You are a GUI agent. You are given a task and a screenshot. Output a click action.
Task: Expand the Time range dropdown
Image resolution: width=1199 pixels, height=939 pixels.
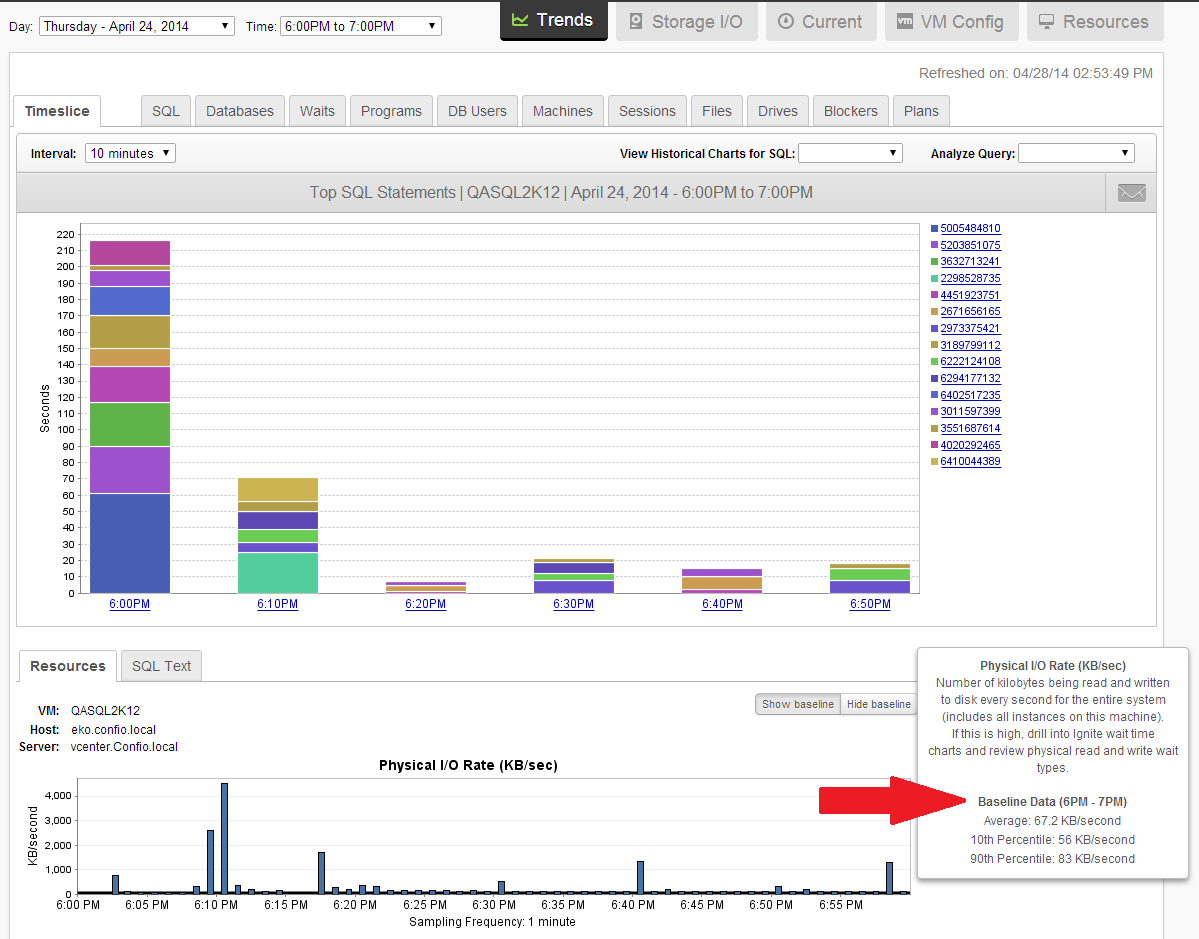pos(361,26)
